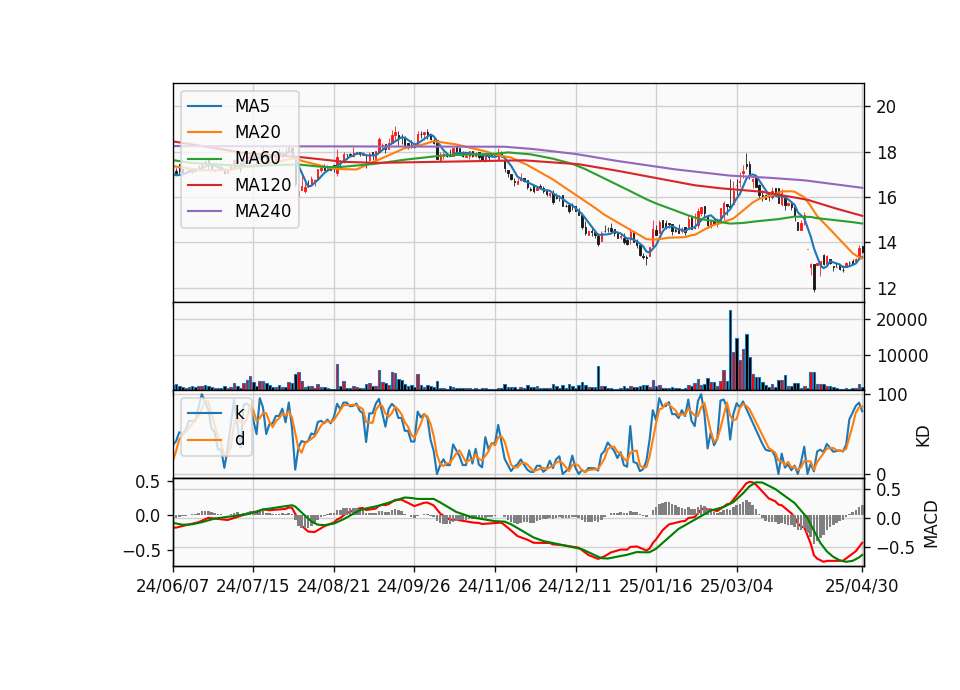Click price axis value 12
This screenshot has width=960, height=690.
click(886, 289)
